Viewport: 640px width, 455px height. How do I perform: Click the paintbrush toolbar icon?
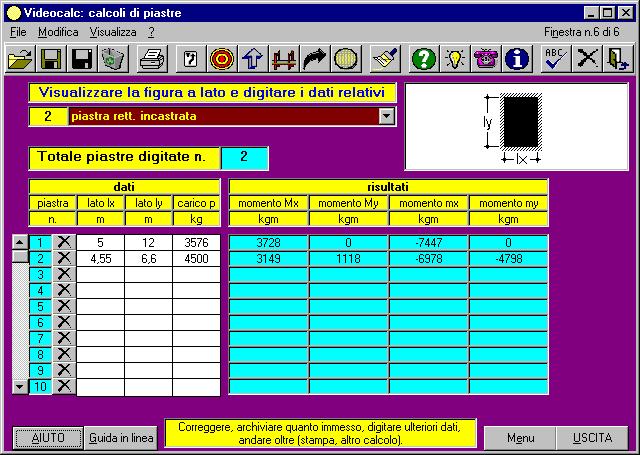point(385,60)
